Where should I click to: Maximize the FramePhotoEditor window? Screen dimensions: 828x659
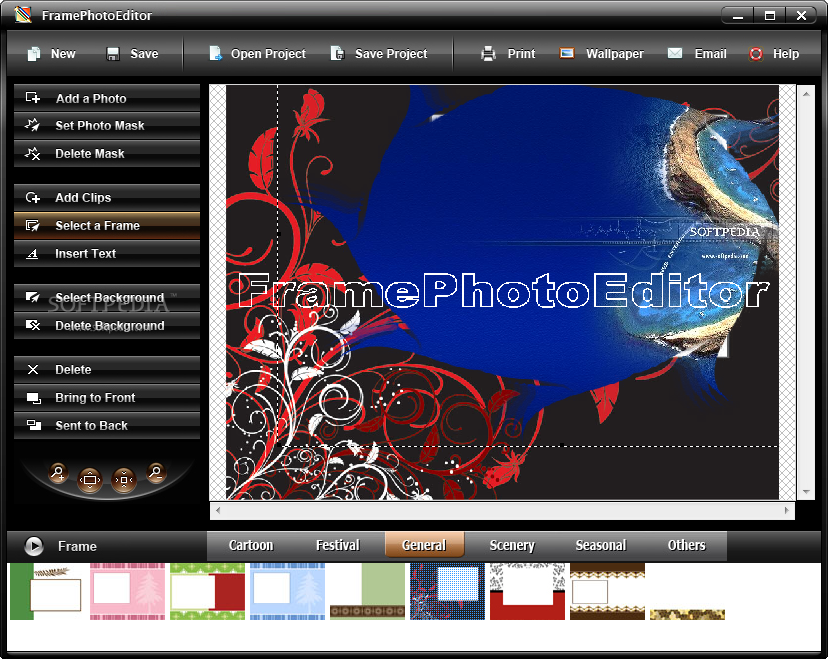pyautogui.click(x=770, y=16)
